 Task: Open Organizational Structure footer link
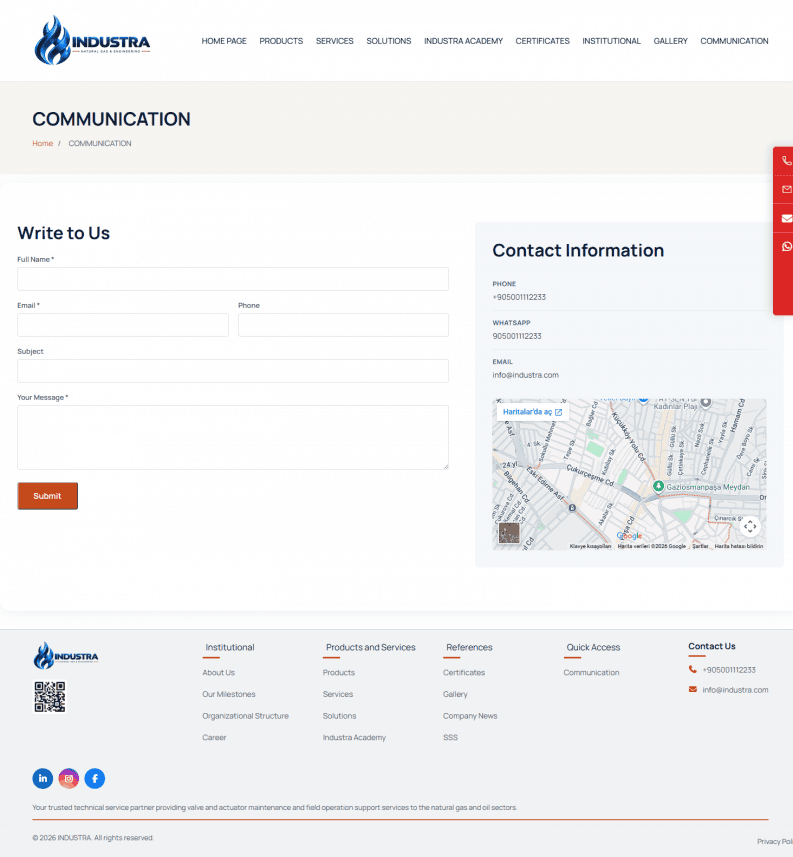pos(245,715)
